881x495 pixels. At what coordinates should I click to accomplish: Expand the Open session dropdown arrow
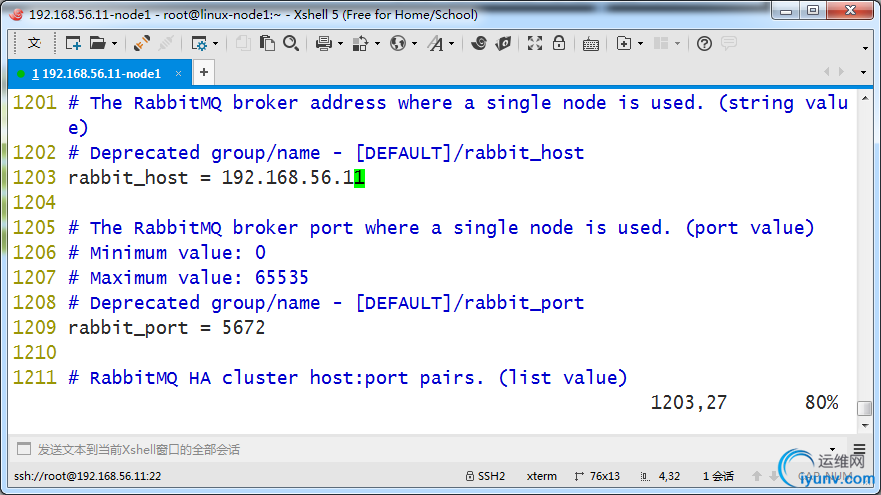pos(114,43)
